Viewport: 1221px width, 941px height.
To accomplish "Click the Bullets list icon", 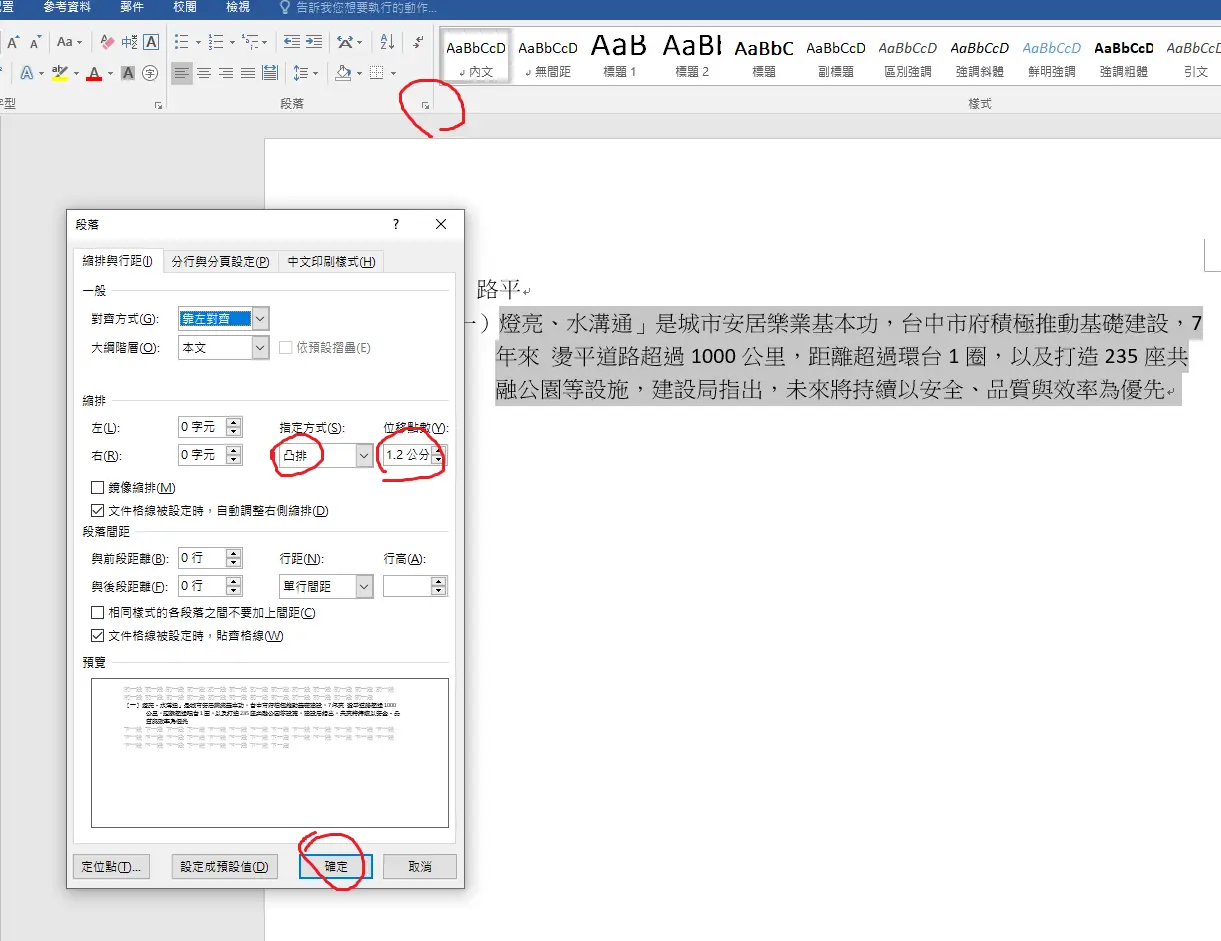I will (x=181, y=42).
